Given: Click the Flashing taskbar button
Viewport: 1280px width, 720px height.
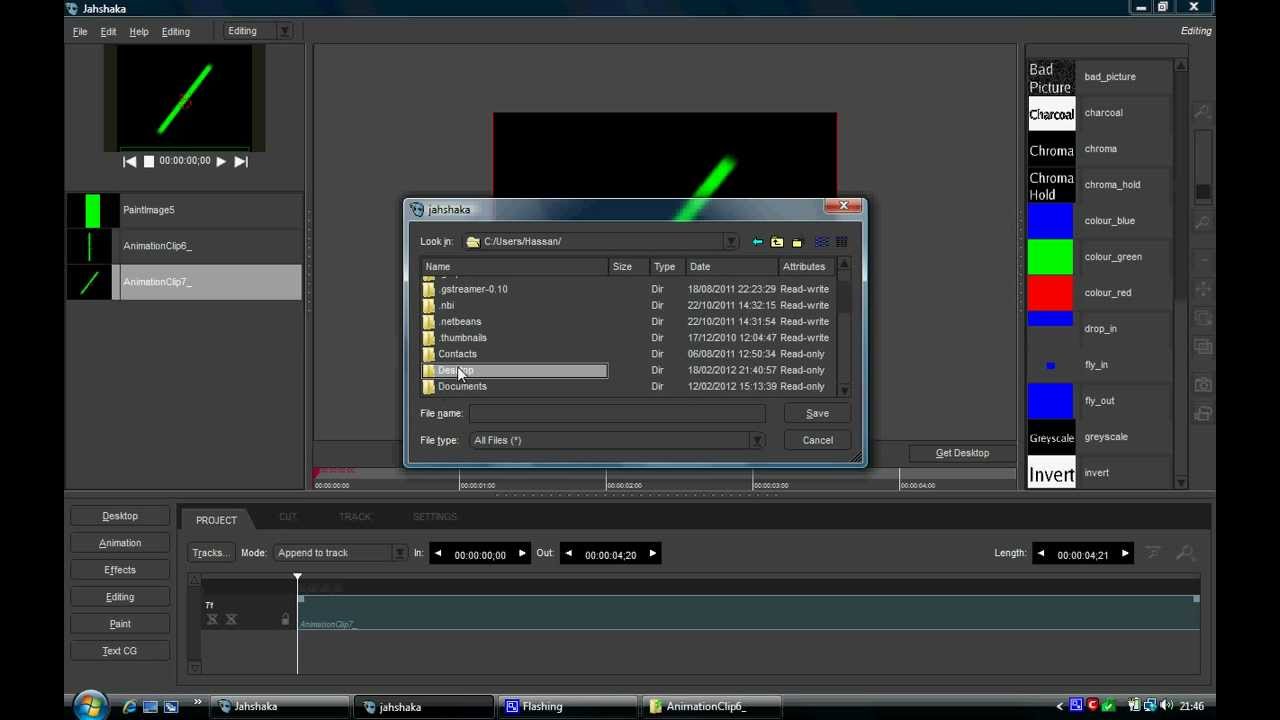Looking at the screenshot, I should [568, 706].
